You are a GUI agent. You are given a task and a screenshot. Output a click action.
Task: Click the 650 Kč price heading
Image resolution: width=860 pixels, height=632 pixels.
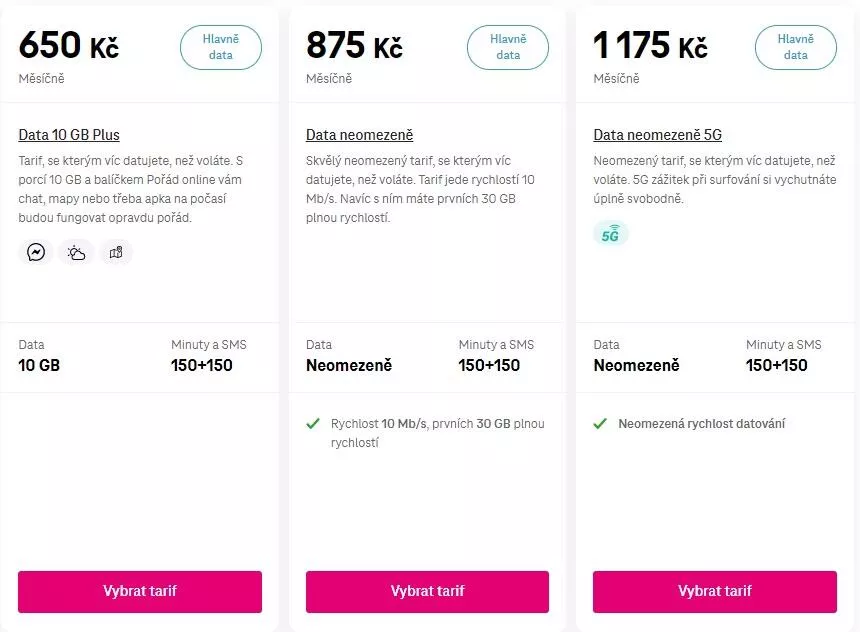point(69,45)
